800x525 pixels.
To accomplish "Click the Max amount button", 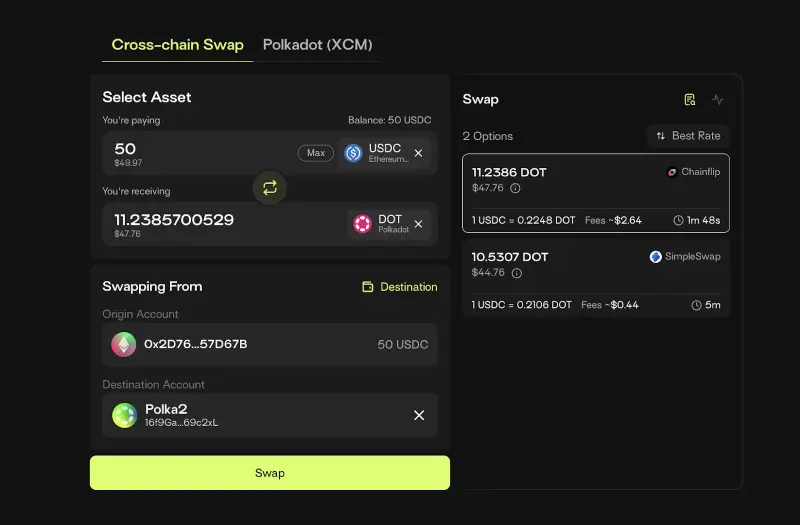I will [316, 153].
